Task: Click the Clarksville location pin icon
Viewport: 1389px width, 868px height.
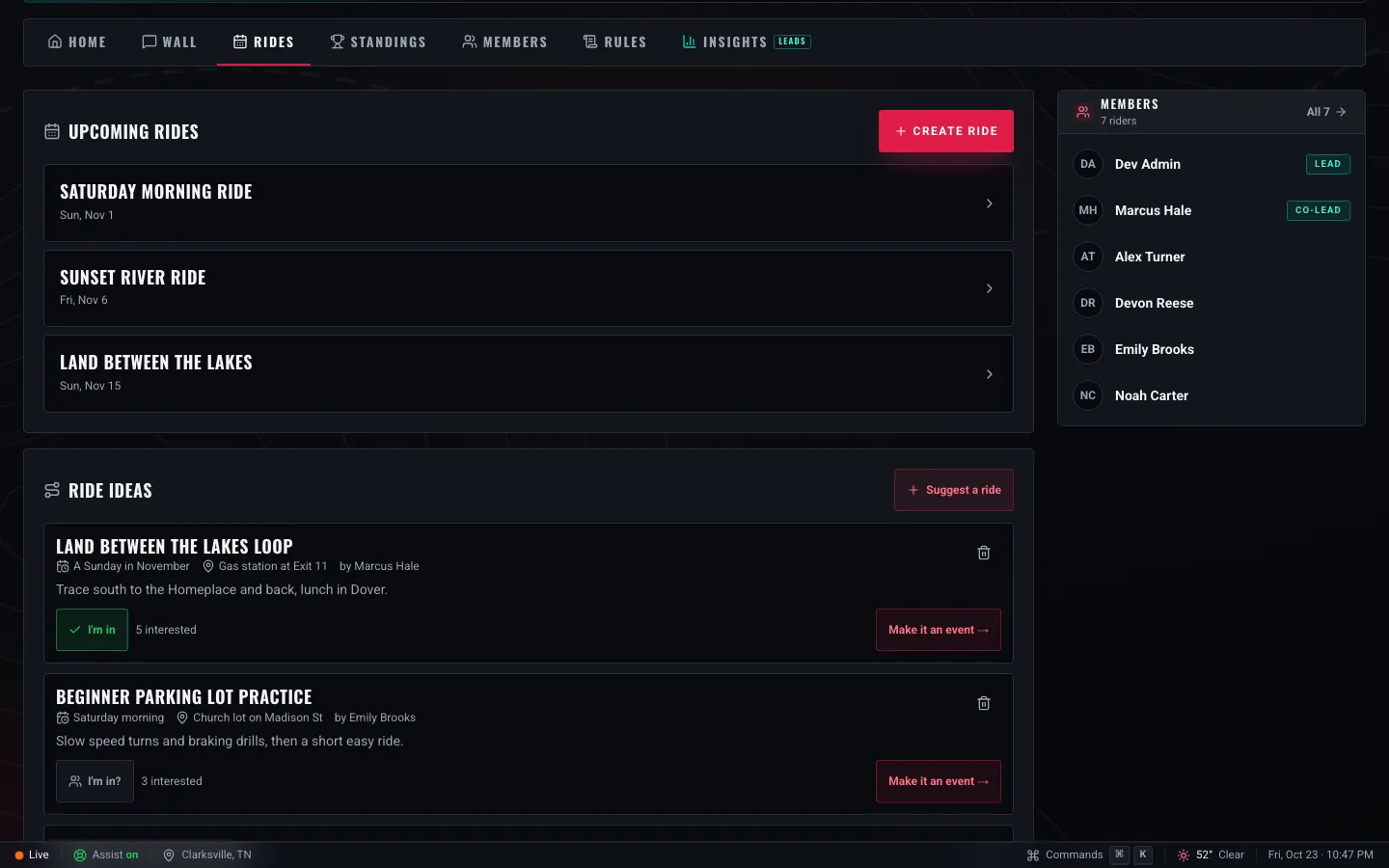Action: 169,855
